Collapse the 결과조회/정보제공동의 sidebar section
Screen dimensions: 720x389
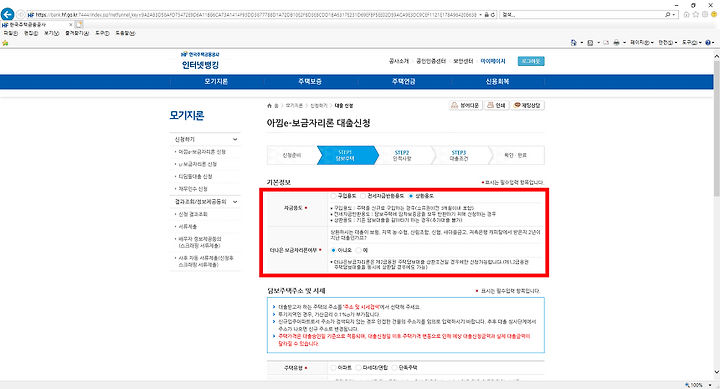click(x=235, y=202)
